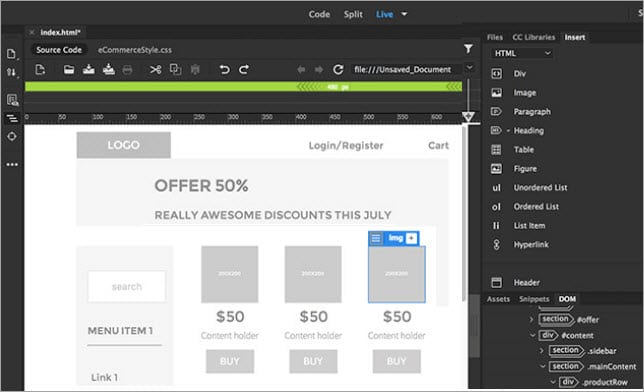The width and height of the screenshot is (644, 392).
Task: Open the Snippets panel tab
Action: tap(534, 299)
